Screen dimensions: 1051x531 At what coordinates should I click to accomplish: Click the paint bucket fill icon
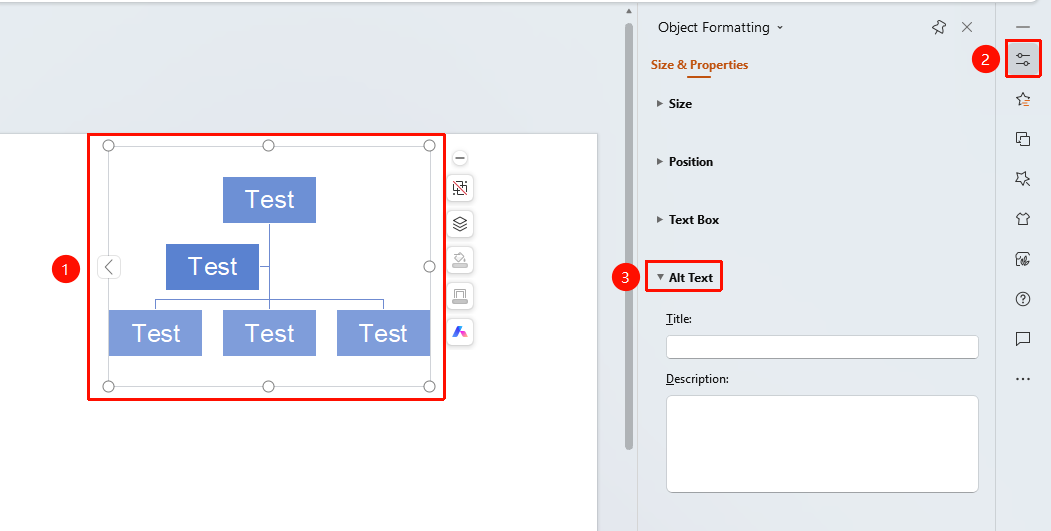click(x=460, y=259)
